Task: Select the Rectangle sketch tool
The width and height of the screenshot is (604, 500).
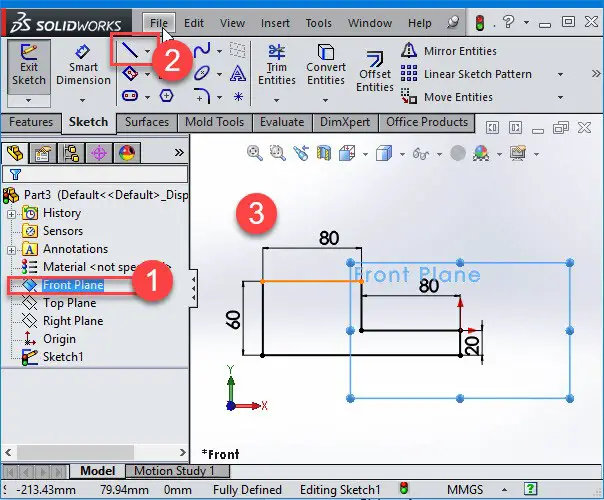Action: [130, 73]
